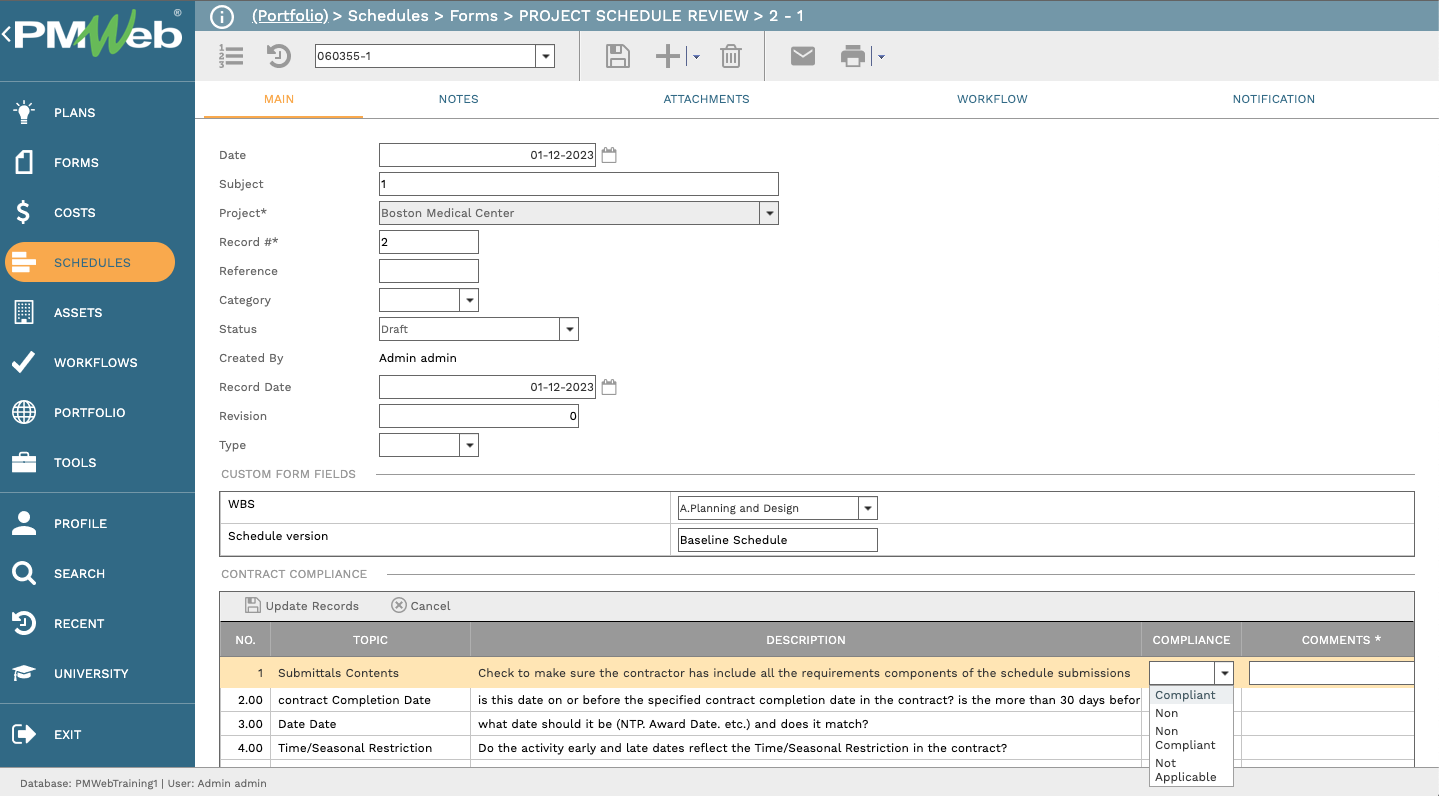Expand the WBS dropdown showing A.Planning and Design
1439x796 pixels.
tap(868, 508)
